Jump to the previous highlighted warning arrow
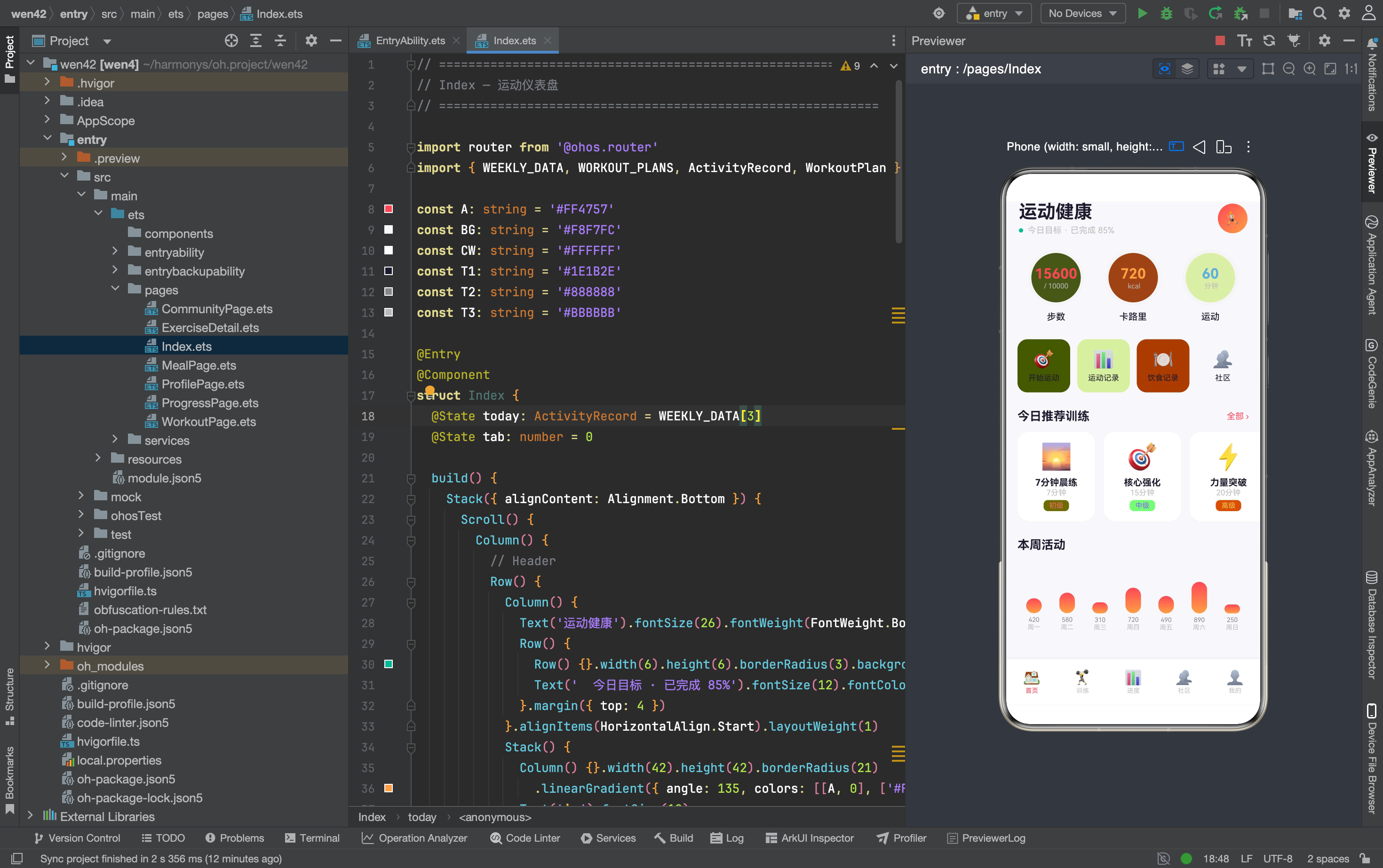1383x868 pixels. pos(874,66)
